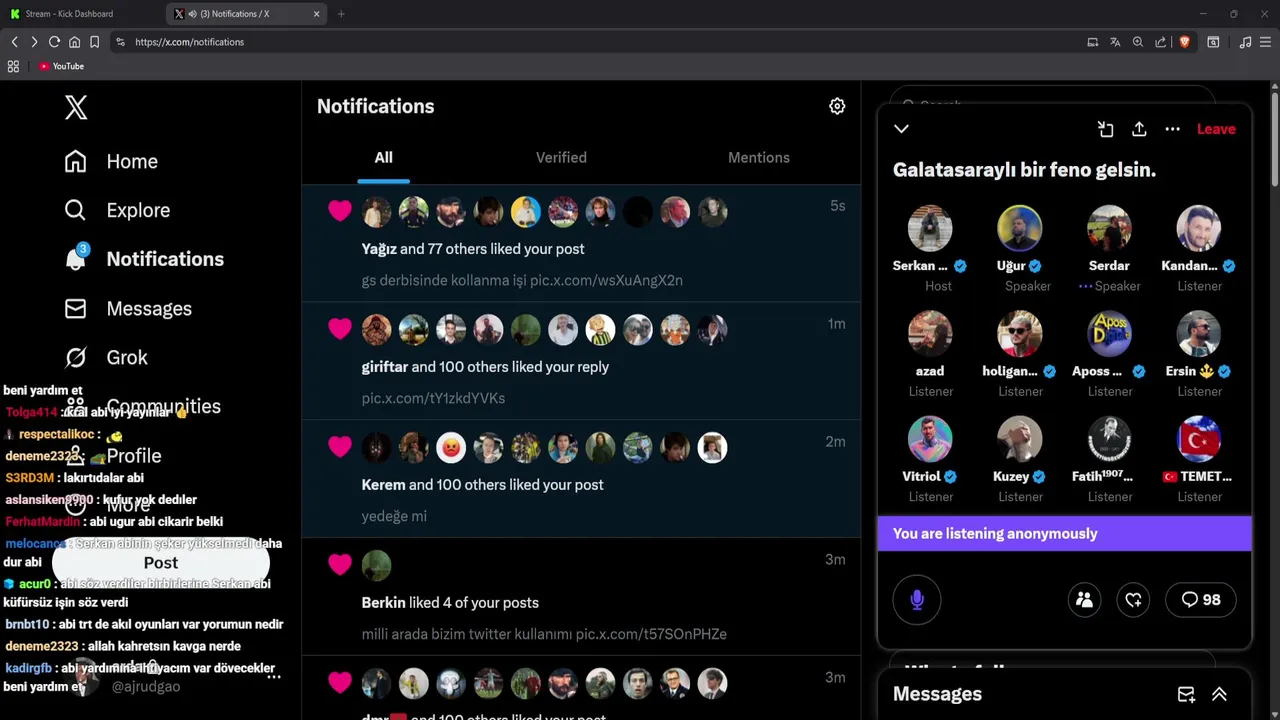Open link pic.x.com/wsXuAngX2n
Viewport: 1280px width, 720px height.
606,280
